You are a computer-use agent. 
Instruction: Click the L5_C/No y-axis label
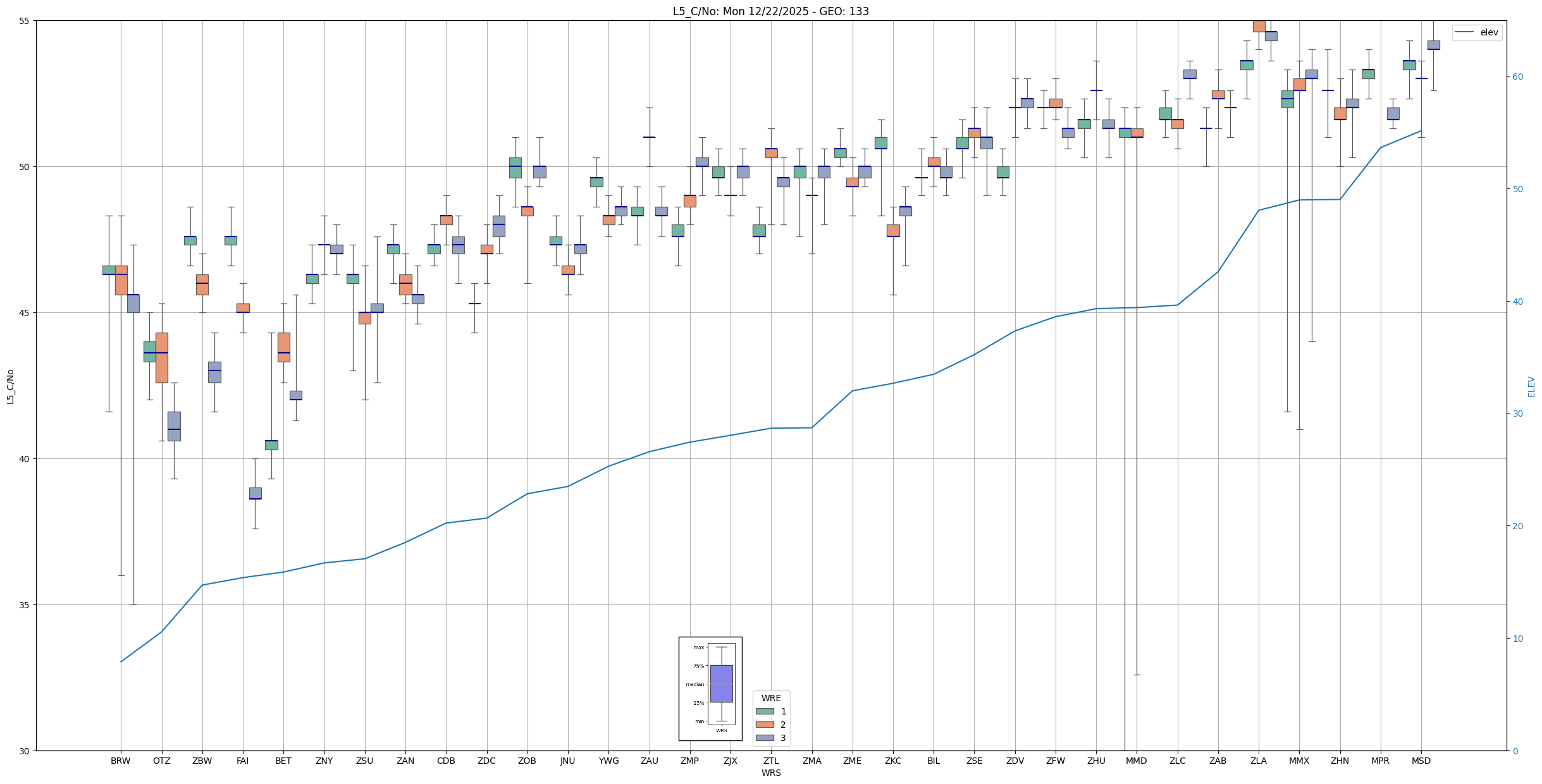[x=10, y=386]
